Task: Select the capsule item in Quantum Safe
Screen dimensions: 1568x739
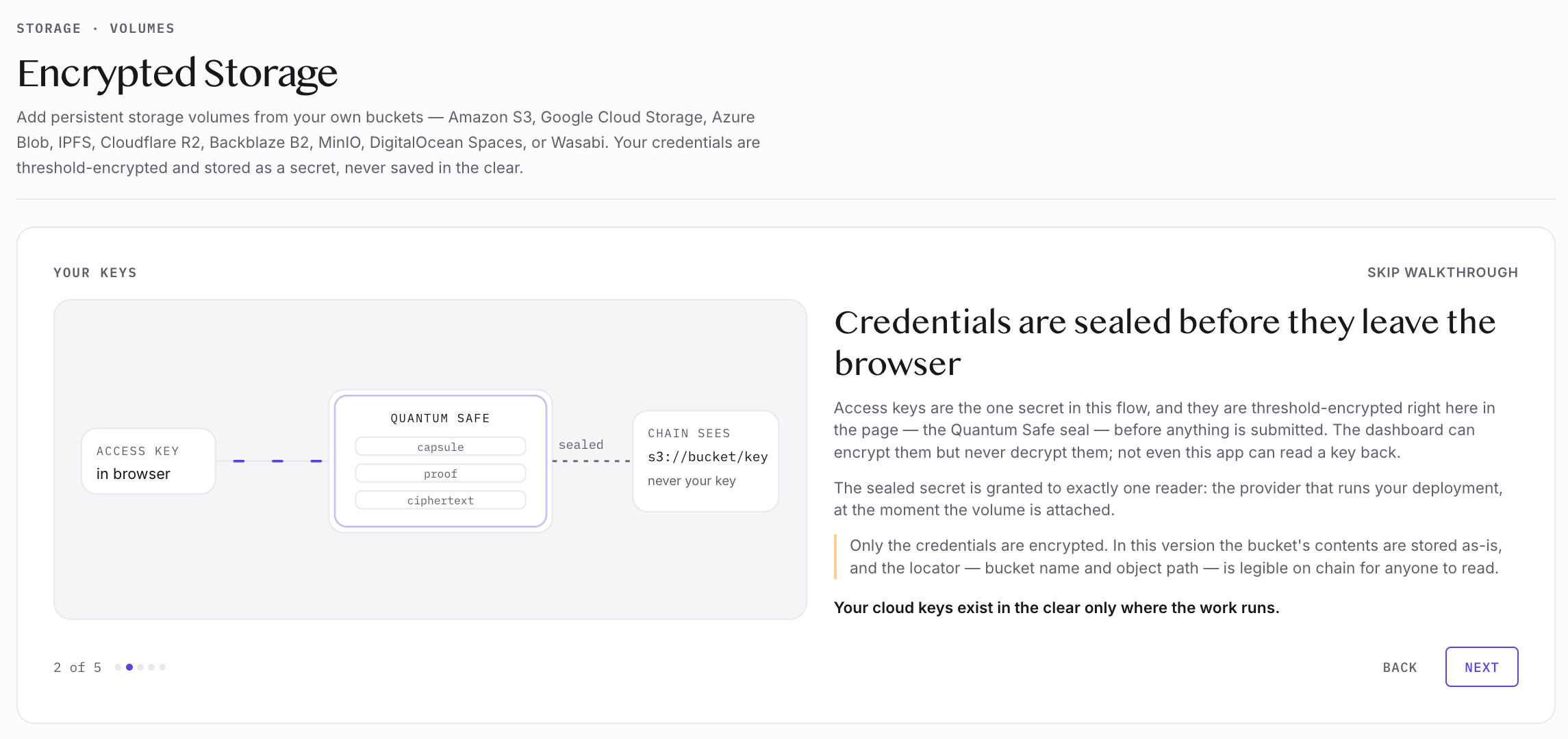Action: click(x=440, y=447)
